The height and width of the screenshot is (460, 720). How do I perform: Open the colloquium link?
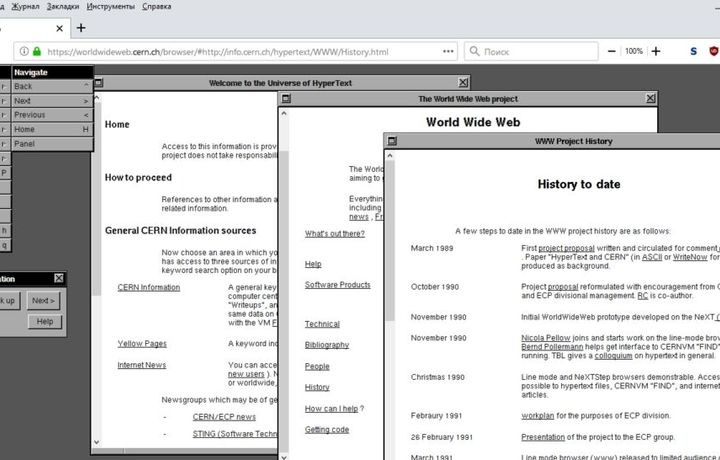click(613, 356)
